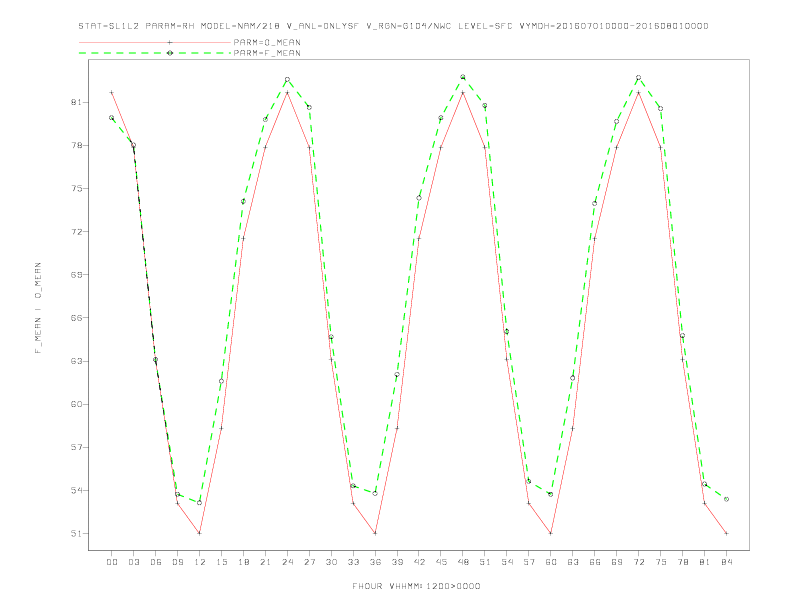Click the red O_MEAN plus marker at hour 00

(x=112, y=92)
